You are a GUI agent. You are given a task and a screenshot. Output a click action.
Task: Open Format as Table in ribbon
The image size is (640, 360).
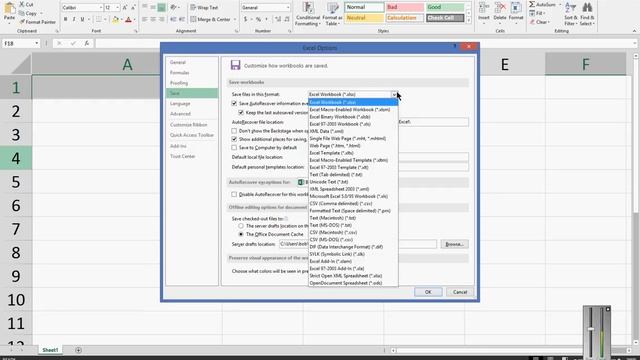click(x=332, y=14)
